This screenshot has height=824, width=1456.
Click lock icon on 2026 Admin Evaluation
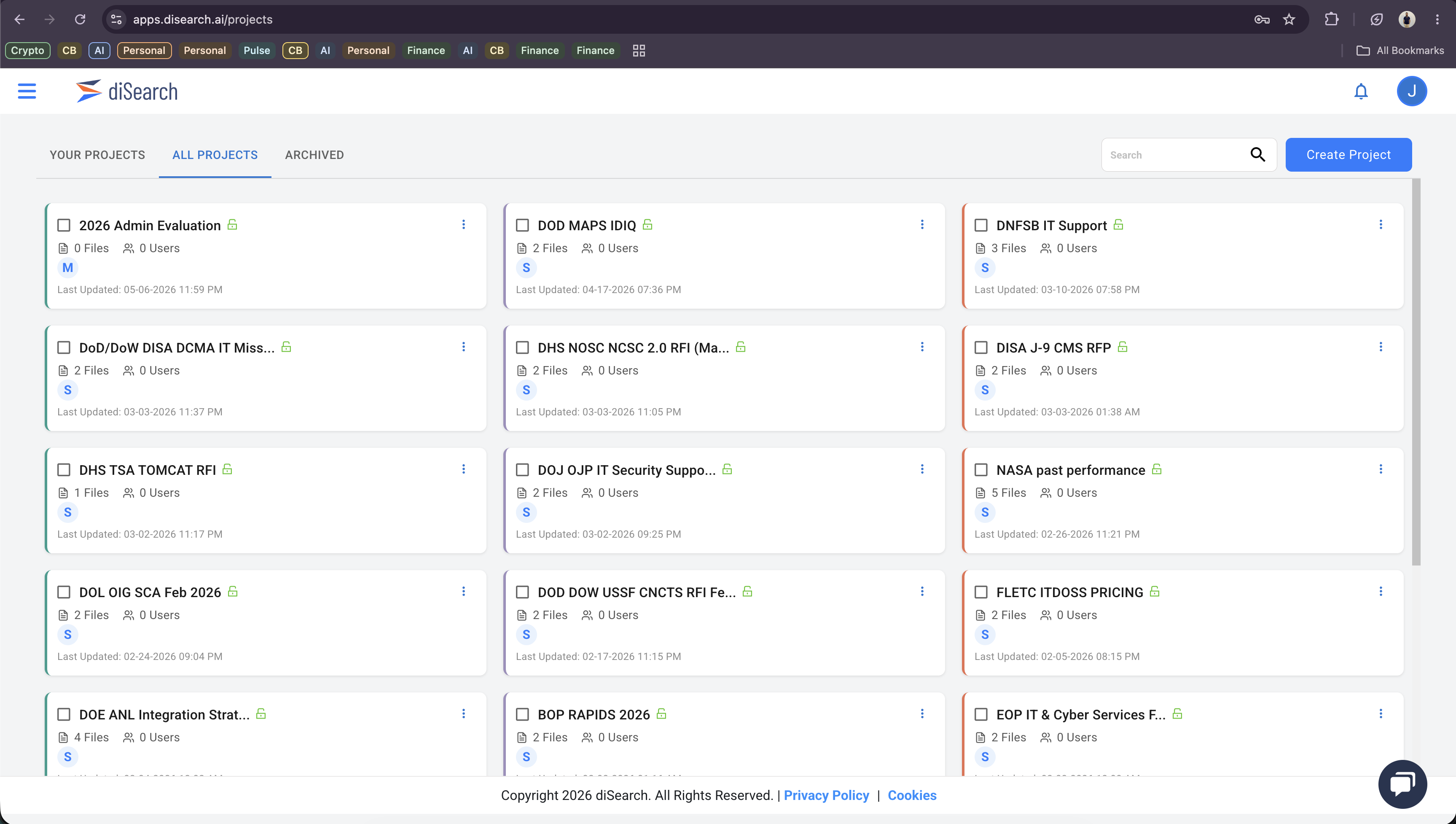click(232, 225)
